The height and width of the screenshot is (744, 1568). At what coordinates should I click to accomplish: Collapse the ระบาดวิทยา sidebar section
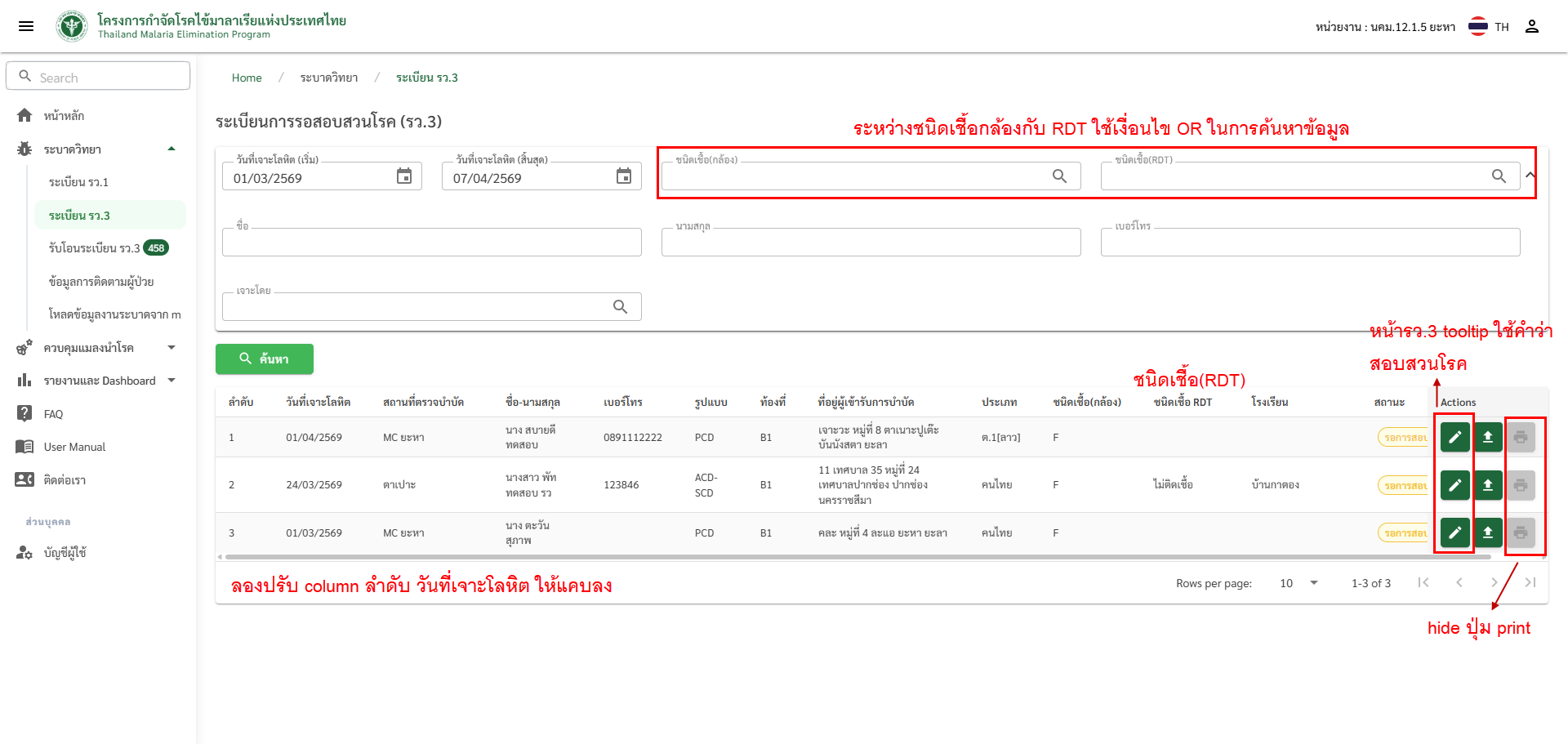[x=171, y=149]
